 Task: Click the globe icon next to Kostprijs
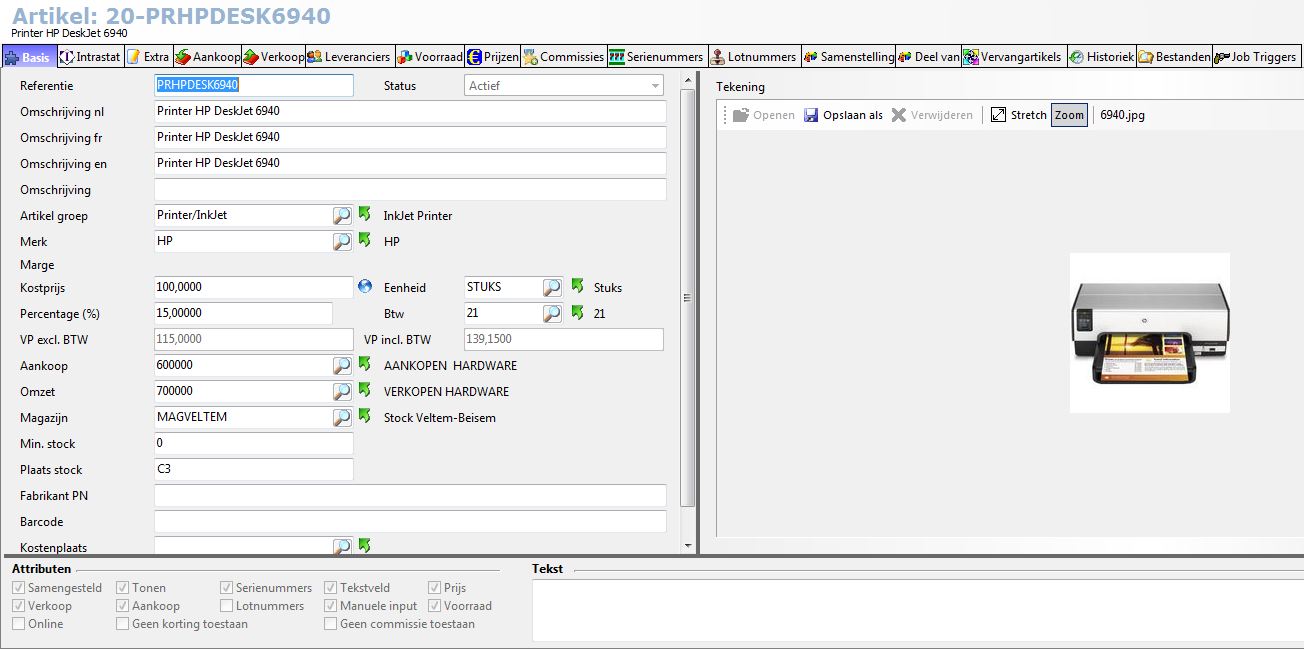pos(365,287)
